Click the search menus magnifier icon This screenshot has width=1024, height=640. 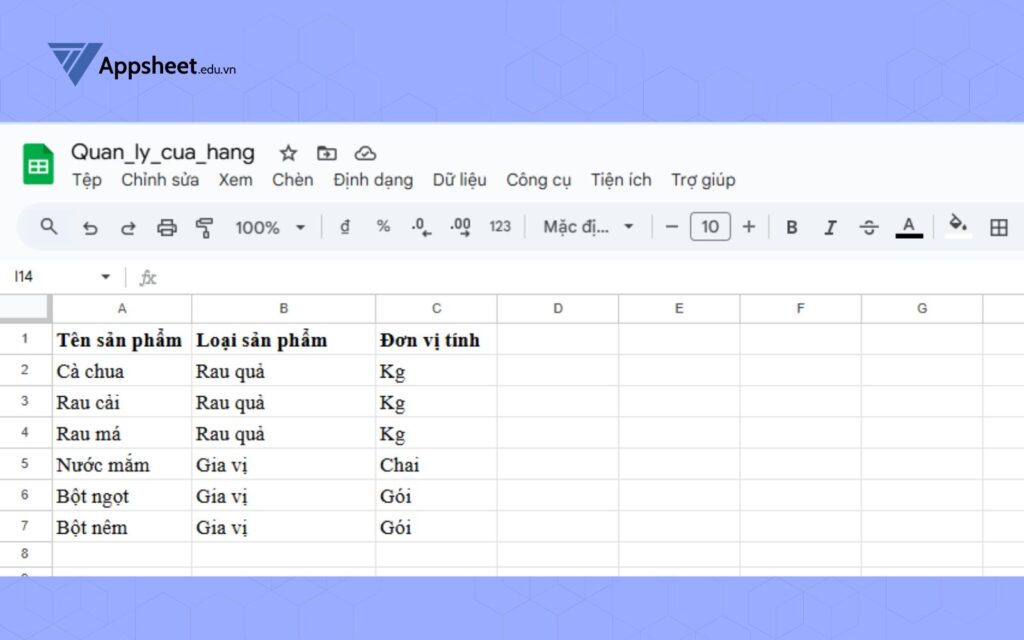[x=49, y=227]
